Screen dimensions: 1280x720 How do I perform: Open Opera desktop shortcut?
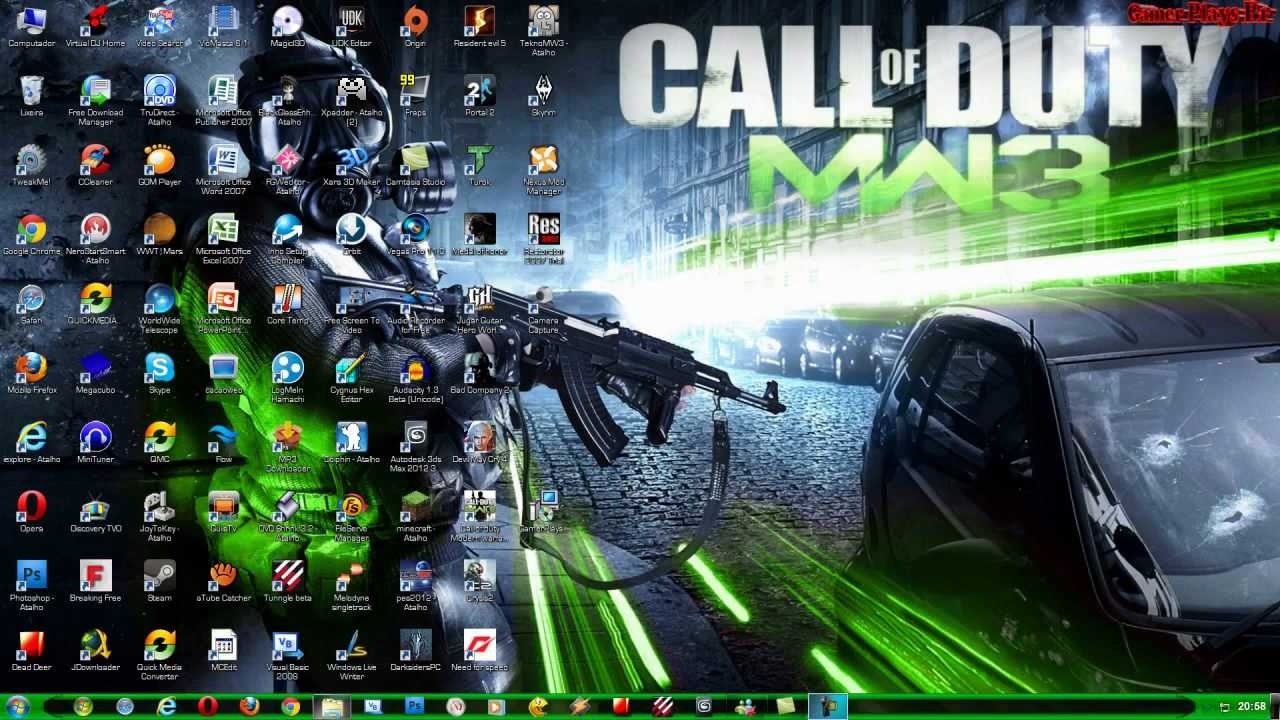click(x=32, y=512)
